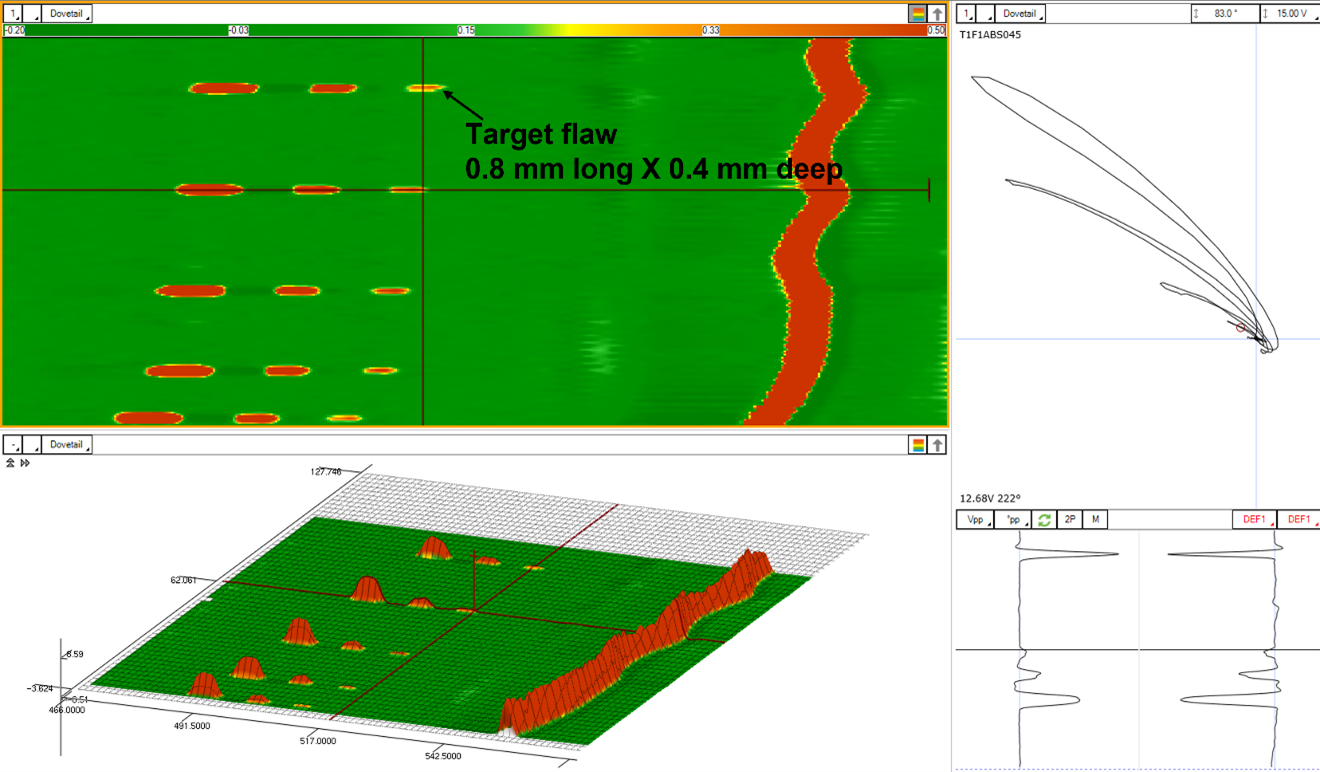The height and width of the screenshot is (772, 1320).
Task: Toggle channel 1 on the lissajous panel
Action: pos(965,13)
